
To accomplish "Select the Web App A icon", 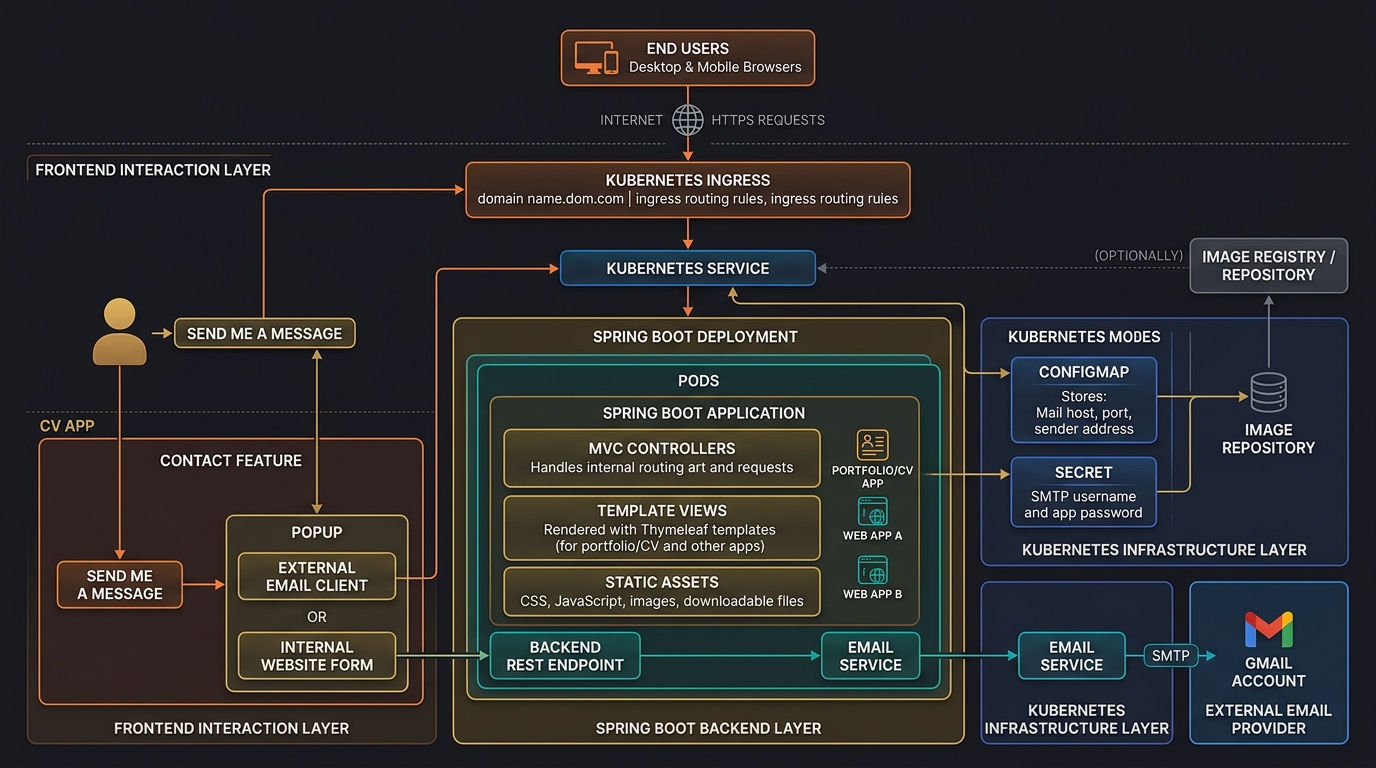I will [872, 515].
